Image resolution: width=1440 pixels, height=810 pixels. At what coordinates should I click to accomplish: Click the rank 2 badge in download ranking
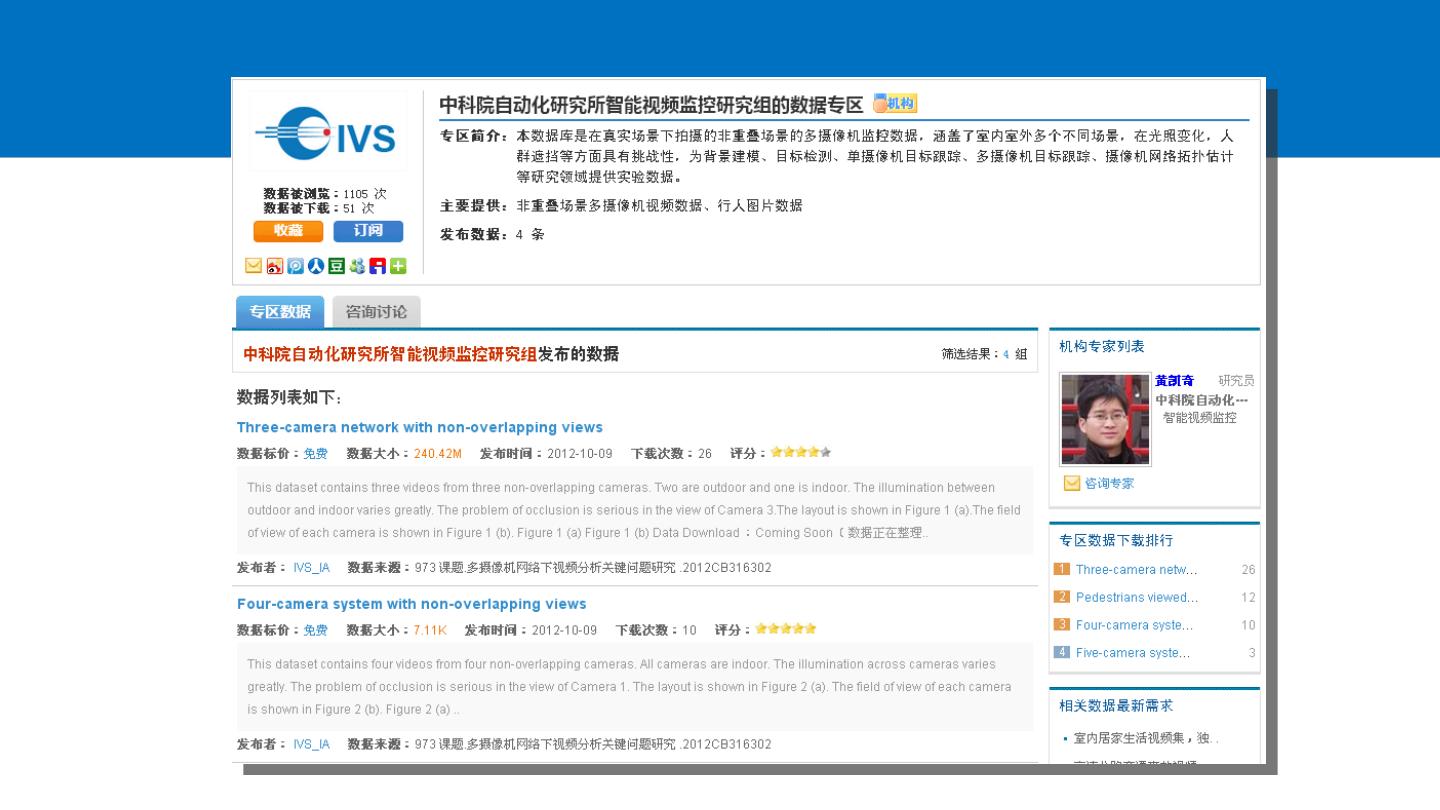click(x=1062, y=598)
